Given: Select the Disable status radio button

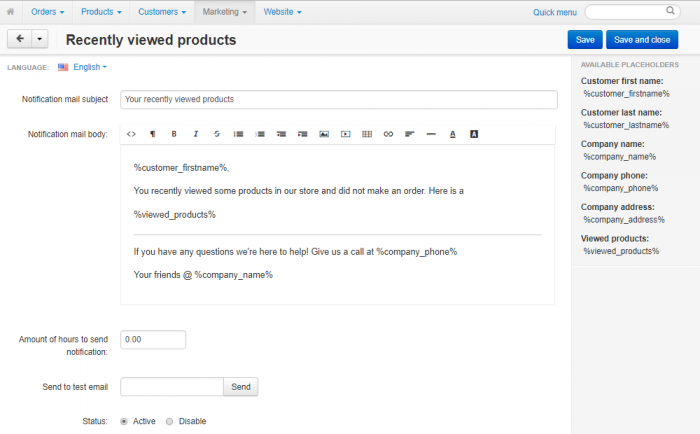Looking at the screenshot, I should pyautogui.click(x=169, y=421).
